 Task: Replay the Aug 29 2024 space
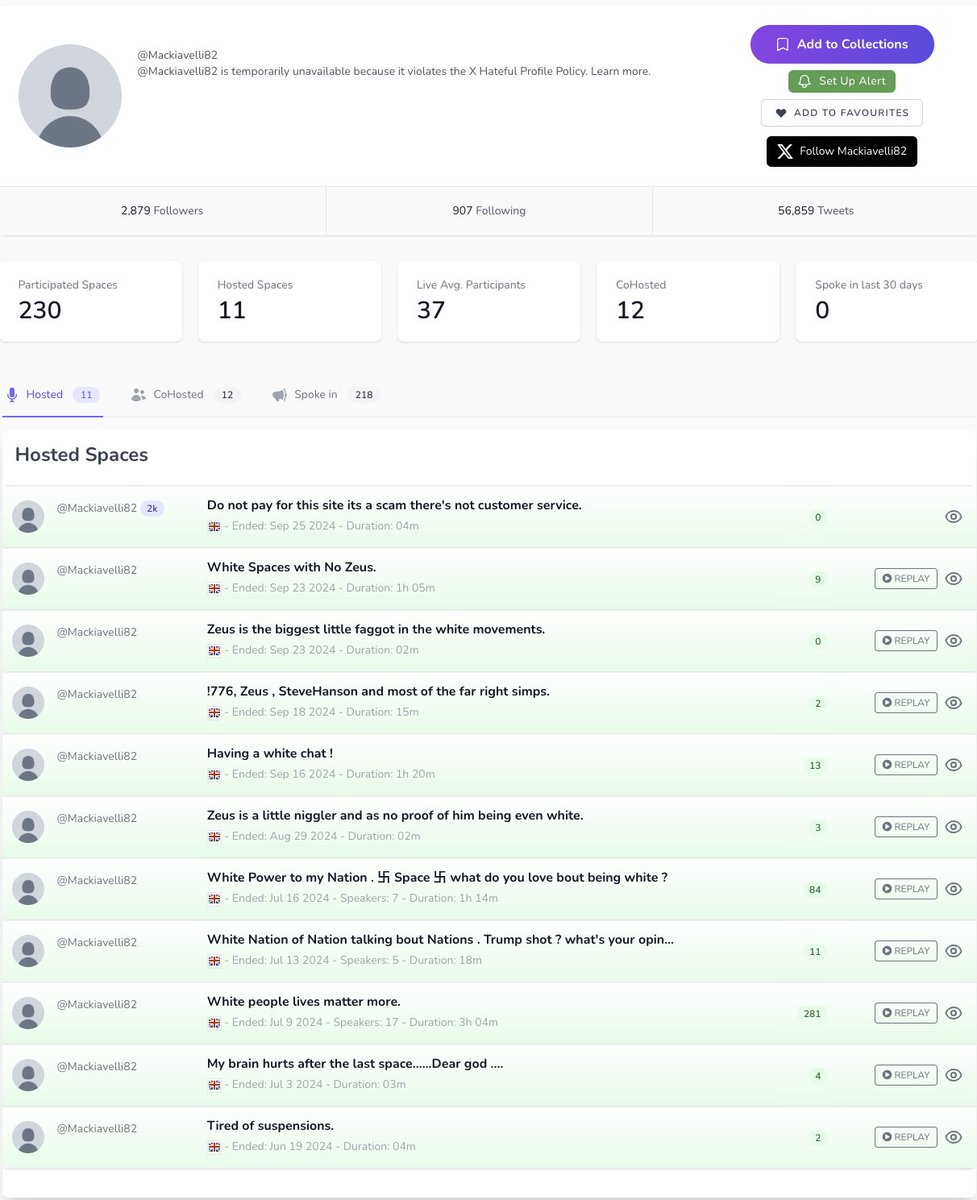coord(906,827)
